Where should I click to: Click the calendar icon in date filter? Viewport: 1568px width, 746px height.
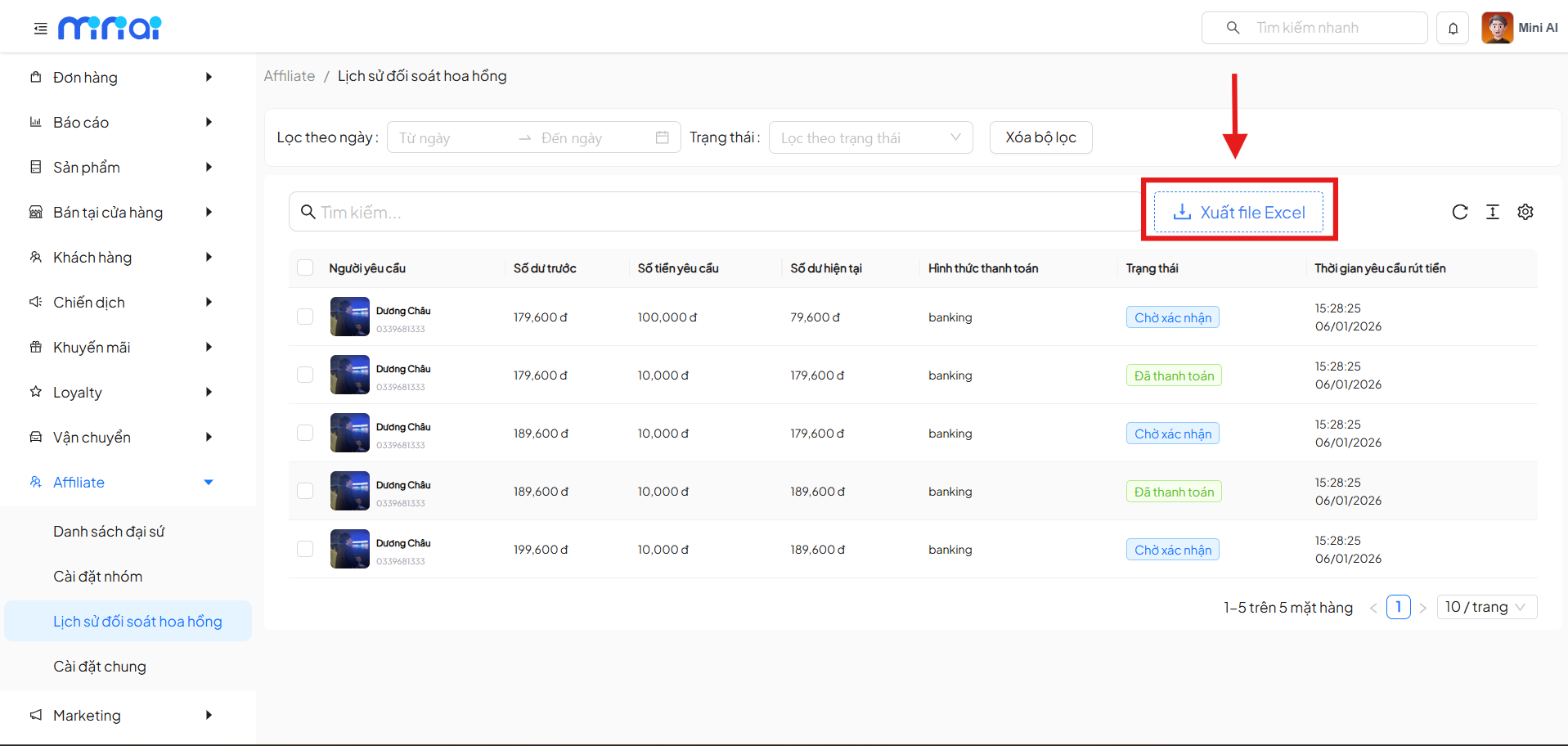tap(662, 137)
